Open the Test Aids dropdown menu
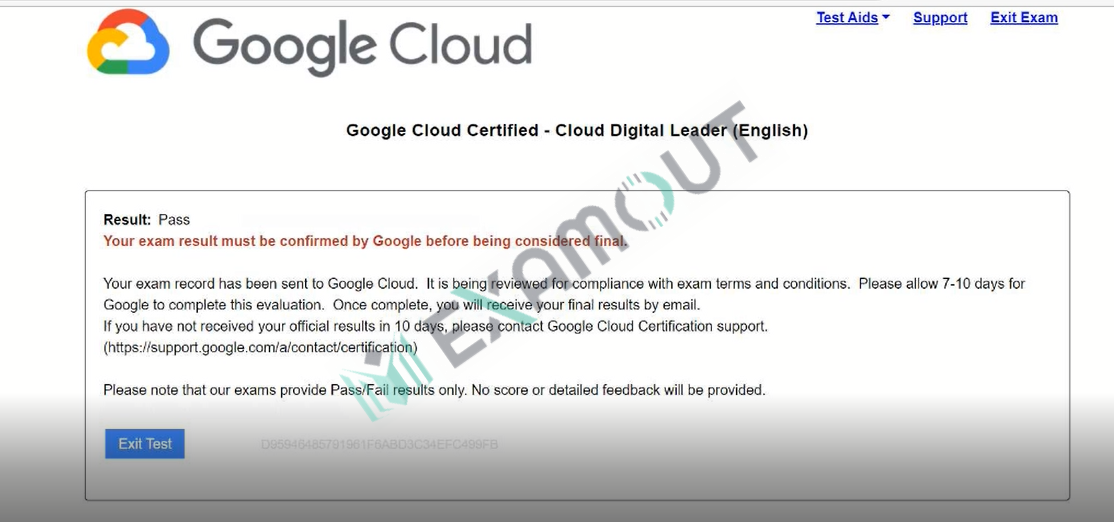Image resolution: width=1114 pixels, height=522 pixels. click(853, 18)
